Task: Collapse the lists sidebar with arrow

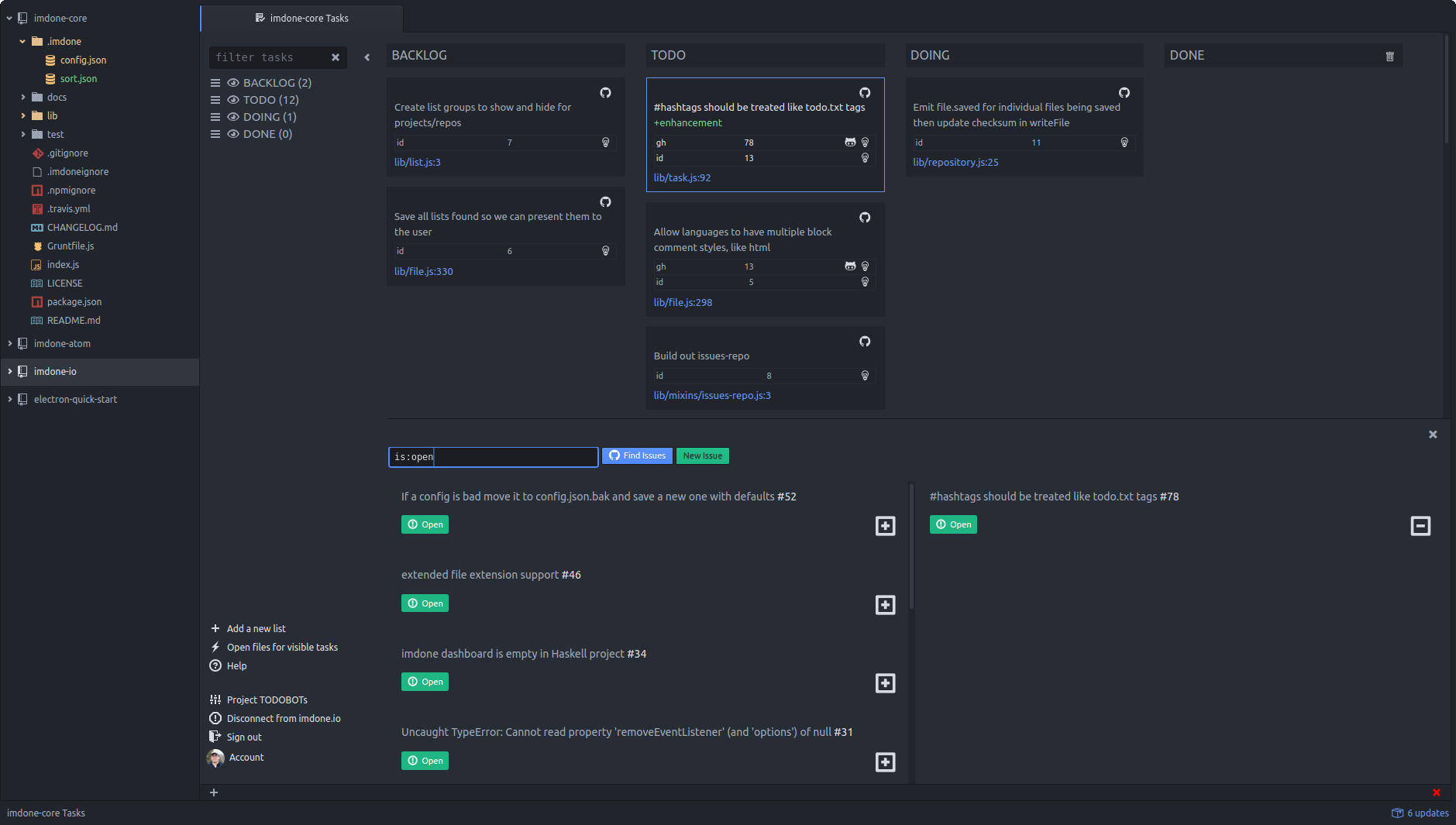Action: (367, 57)
